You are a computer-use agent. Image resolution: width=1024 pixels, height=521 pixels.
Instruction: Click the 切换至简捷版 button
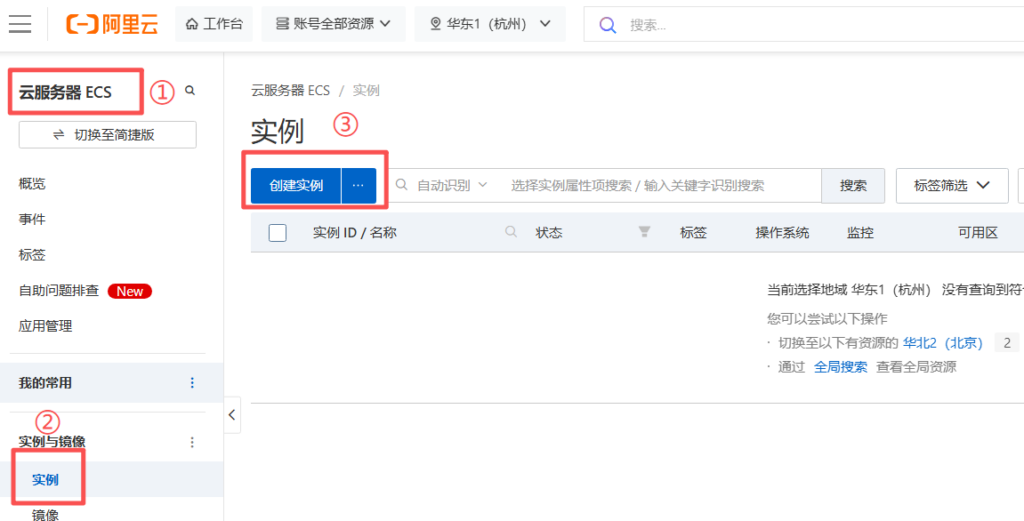(107, 135)
